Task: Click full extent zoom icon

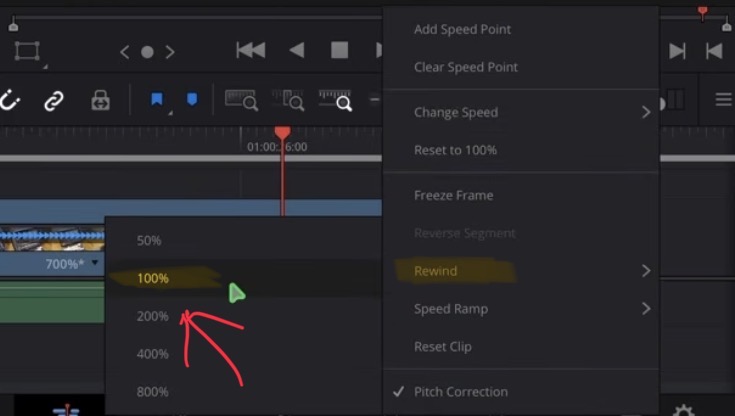Action: point(241,100)
